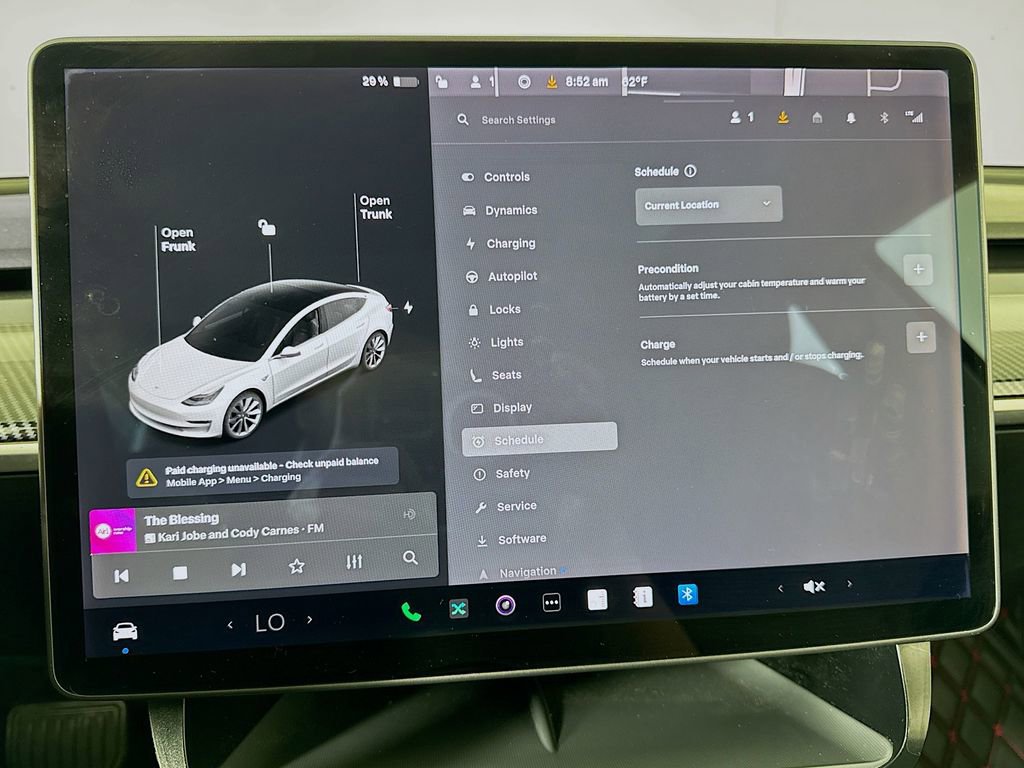Search media with the magnifier icon
This screenshot has height=768, width=1024.
coord(410,558)
